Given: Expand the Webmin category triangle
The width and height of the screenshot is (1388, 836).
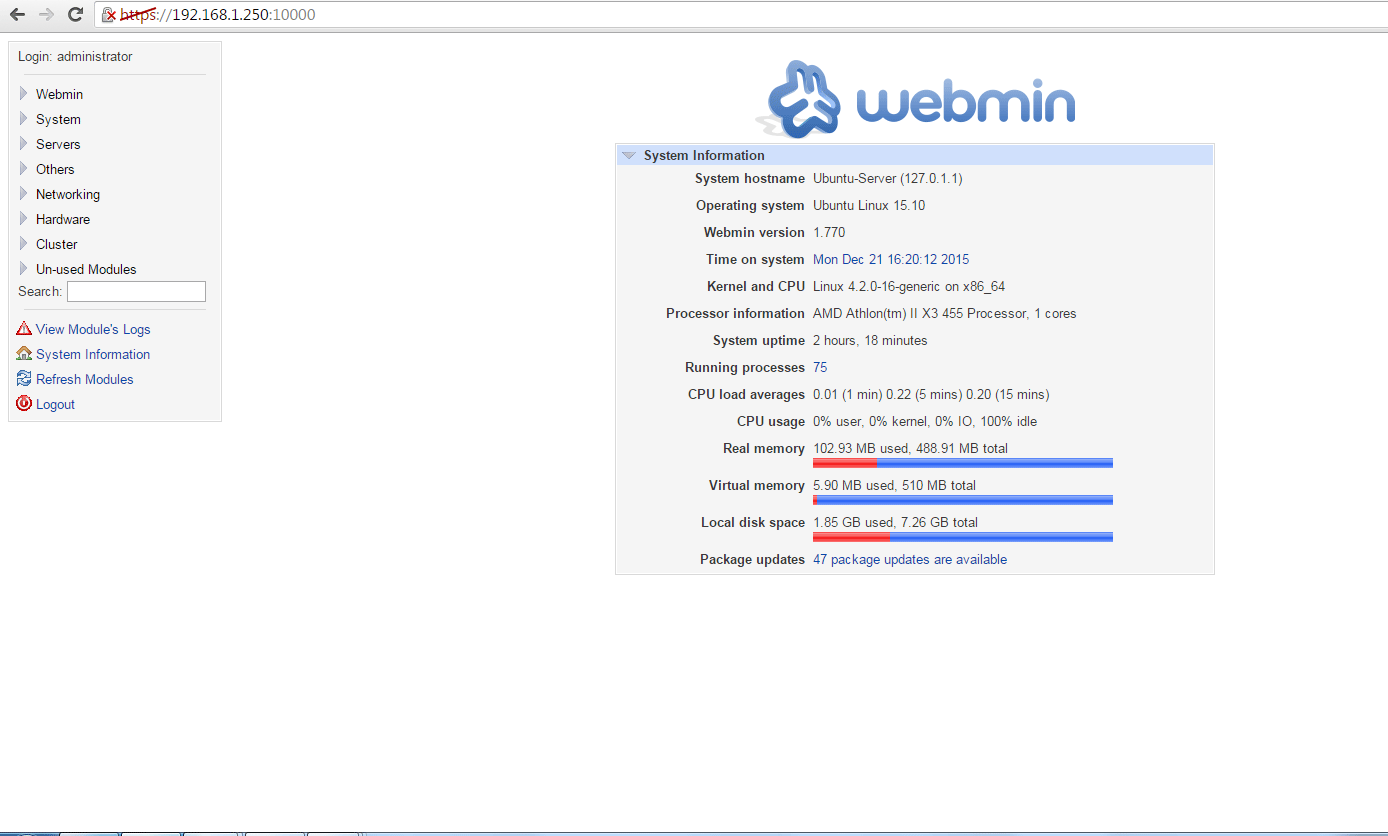Looking at the screenshot, I should 24,94.
